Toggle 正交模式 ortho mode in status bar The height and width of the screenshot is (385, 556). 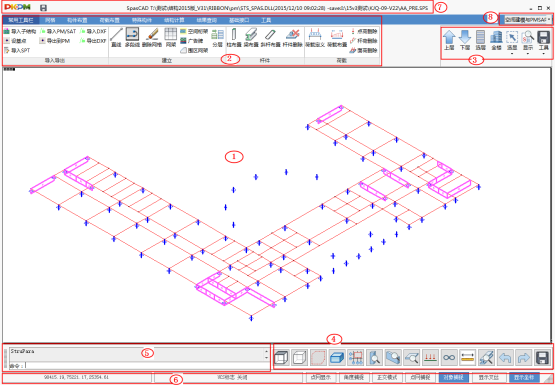(387, 378)
